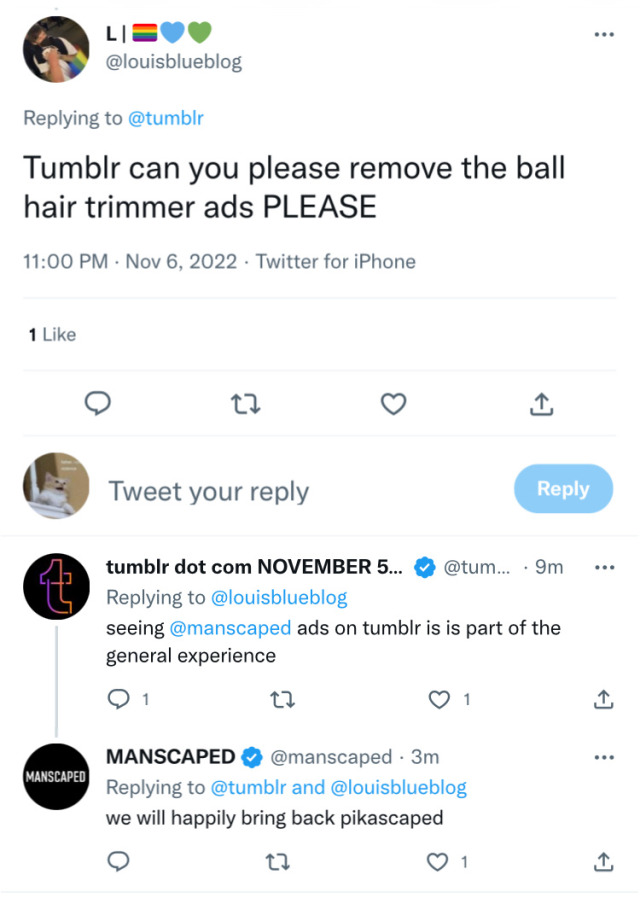640x904 pixels.
Task: Like the MANSCAPED pikascaped tweet
Action: click(439, 859)
